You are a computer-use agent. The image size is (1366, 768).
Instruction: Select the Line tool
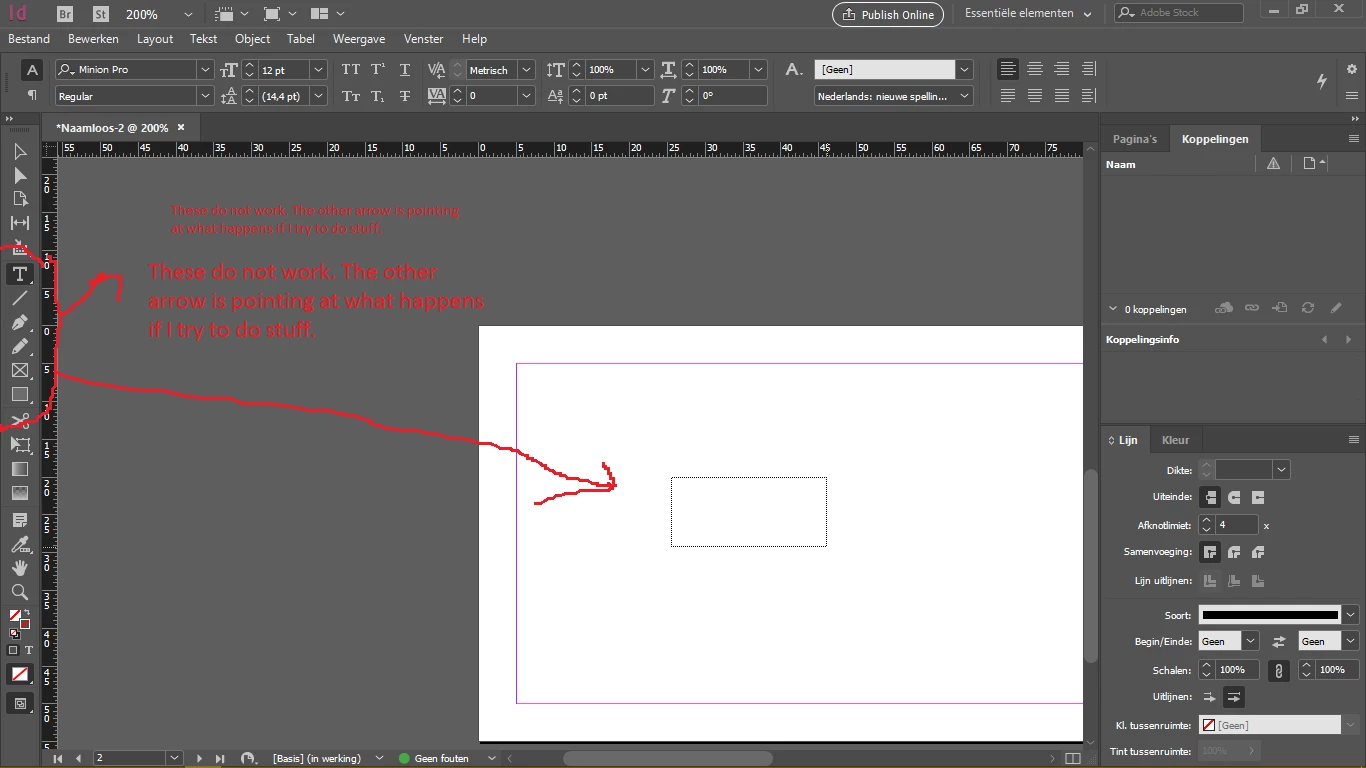20,298
